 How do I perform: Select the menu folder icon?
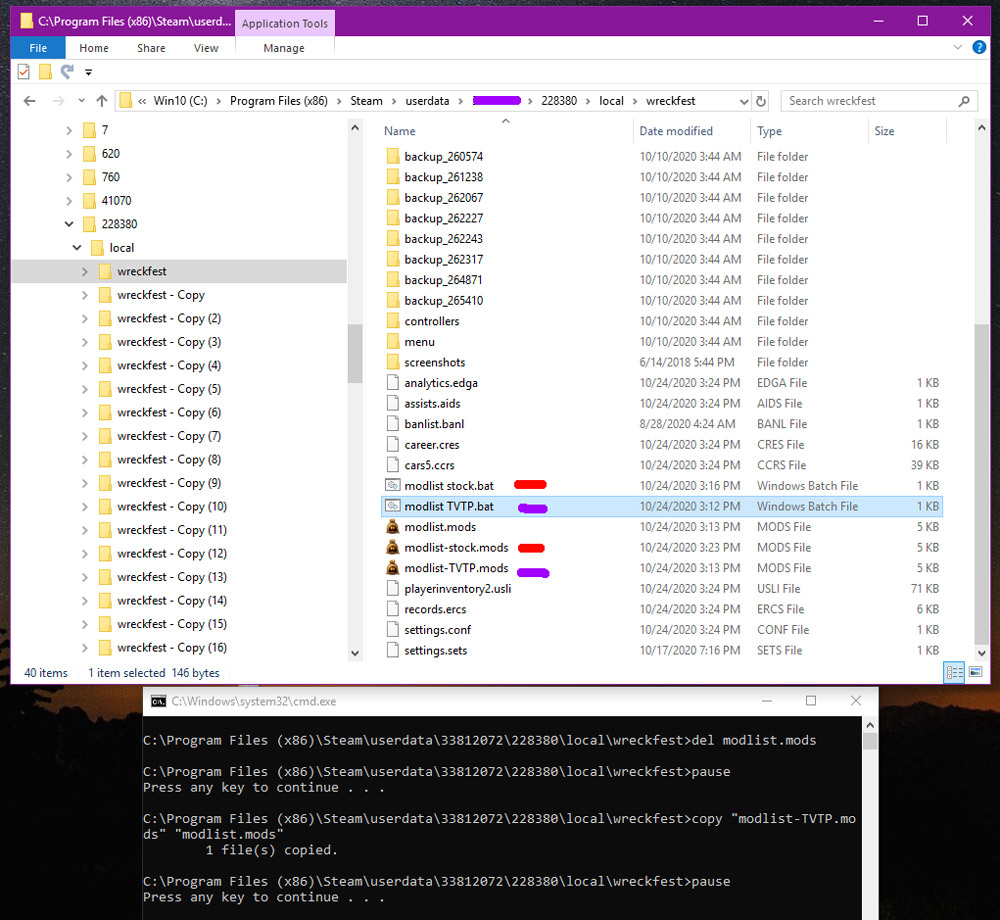tap(393, 342)
